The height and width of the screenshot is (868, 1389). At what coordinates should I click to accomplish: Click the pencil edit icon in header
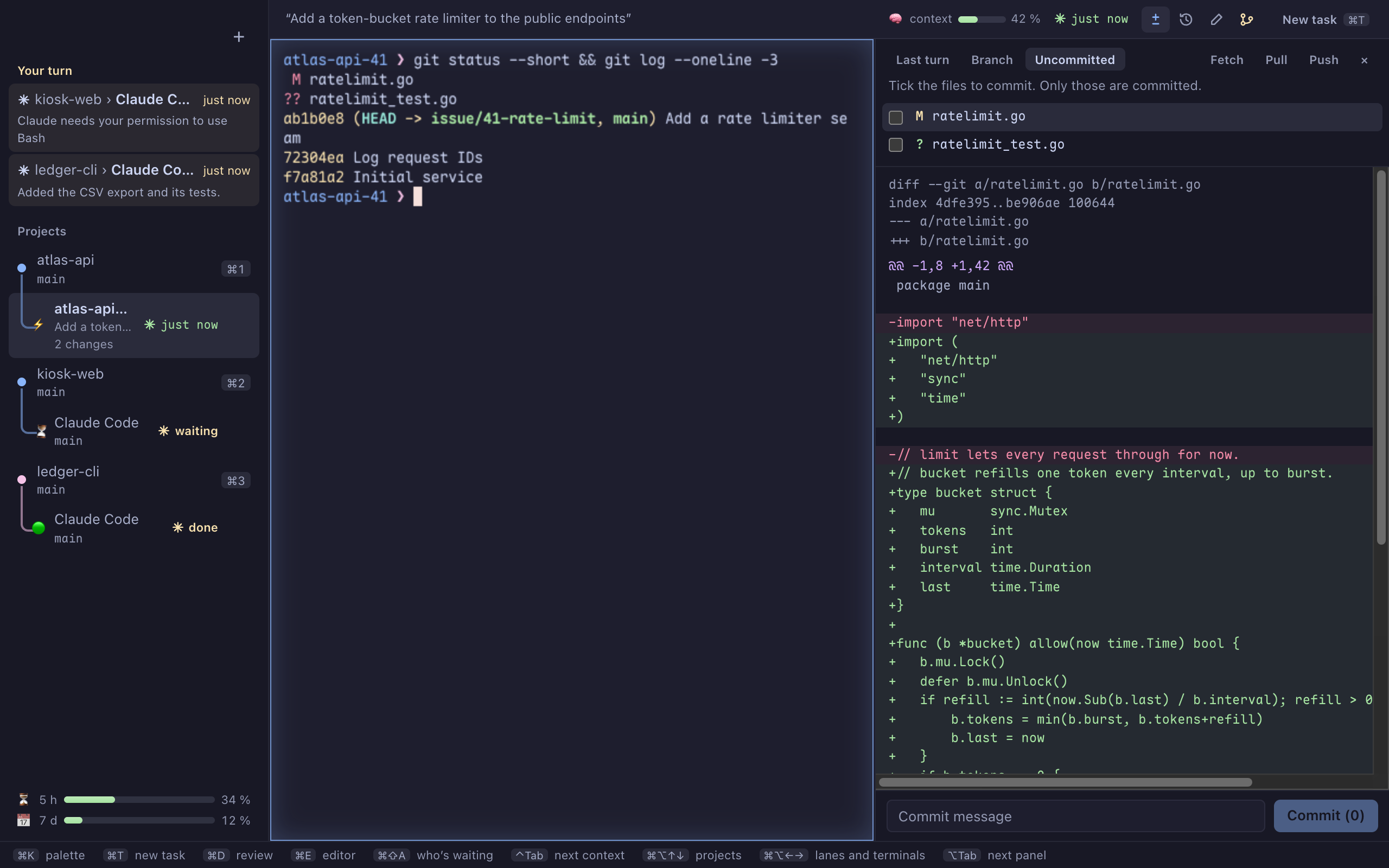1216,20
